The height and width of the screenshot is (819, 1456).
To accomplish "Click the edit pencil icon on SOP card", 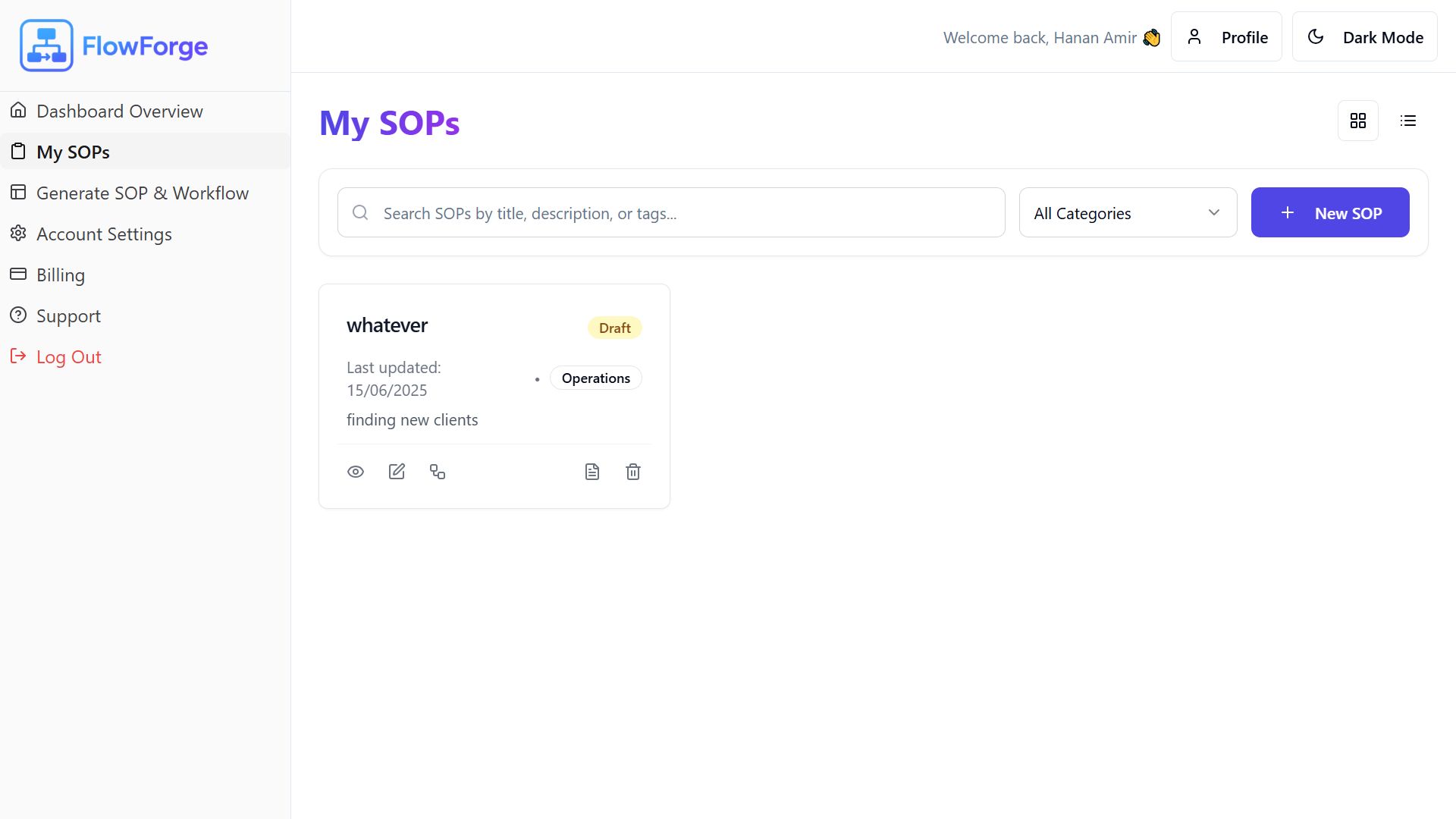I will coord(397,472).
